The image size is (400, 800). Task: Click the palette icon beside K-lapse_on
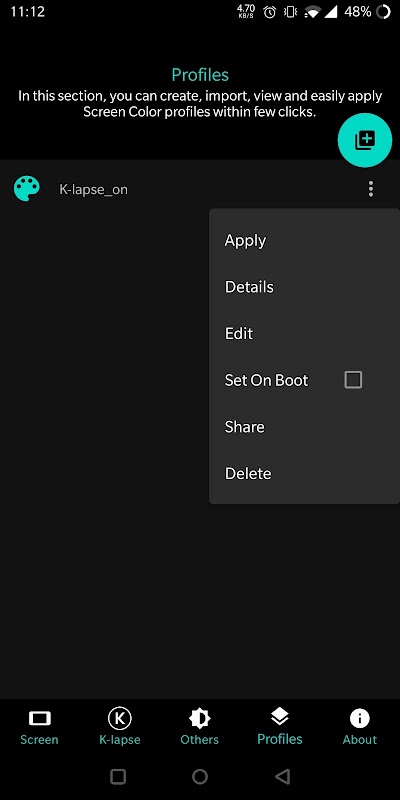(27, 189)
